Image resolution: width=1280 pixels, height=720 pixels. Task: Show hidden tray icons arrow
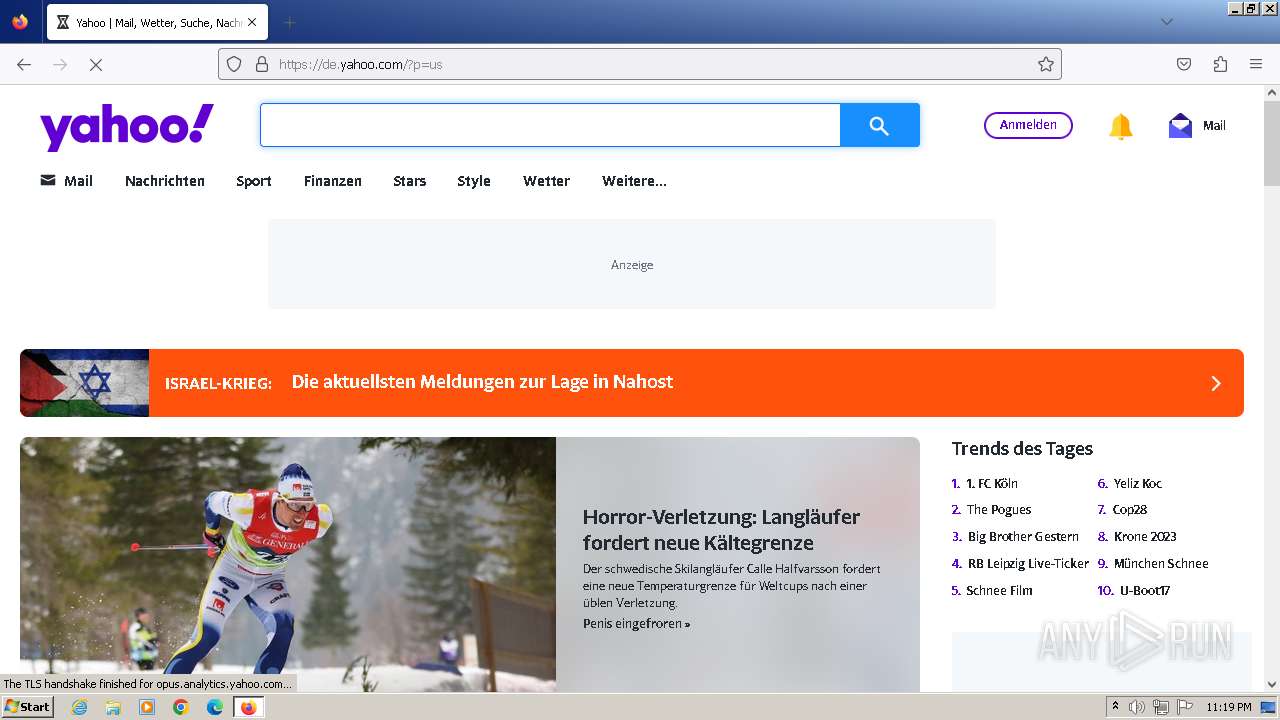[1116, 707]
